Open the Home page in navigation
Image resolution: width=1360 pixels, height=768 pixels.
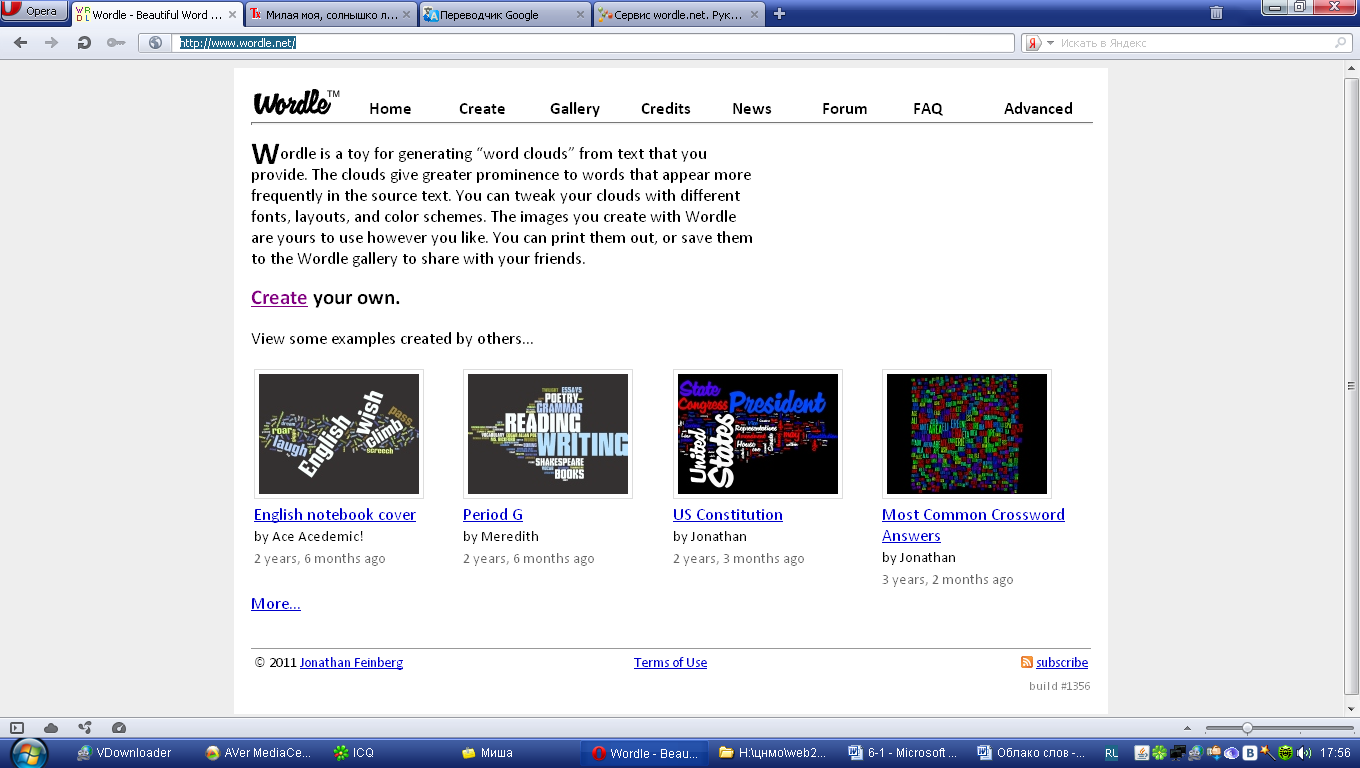click(390, 108)
